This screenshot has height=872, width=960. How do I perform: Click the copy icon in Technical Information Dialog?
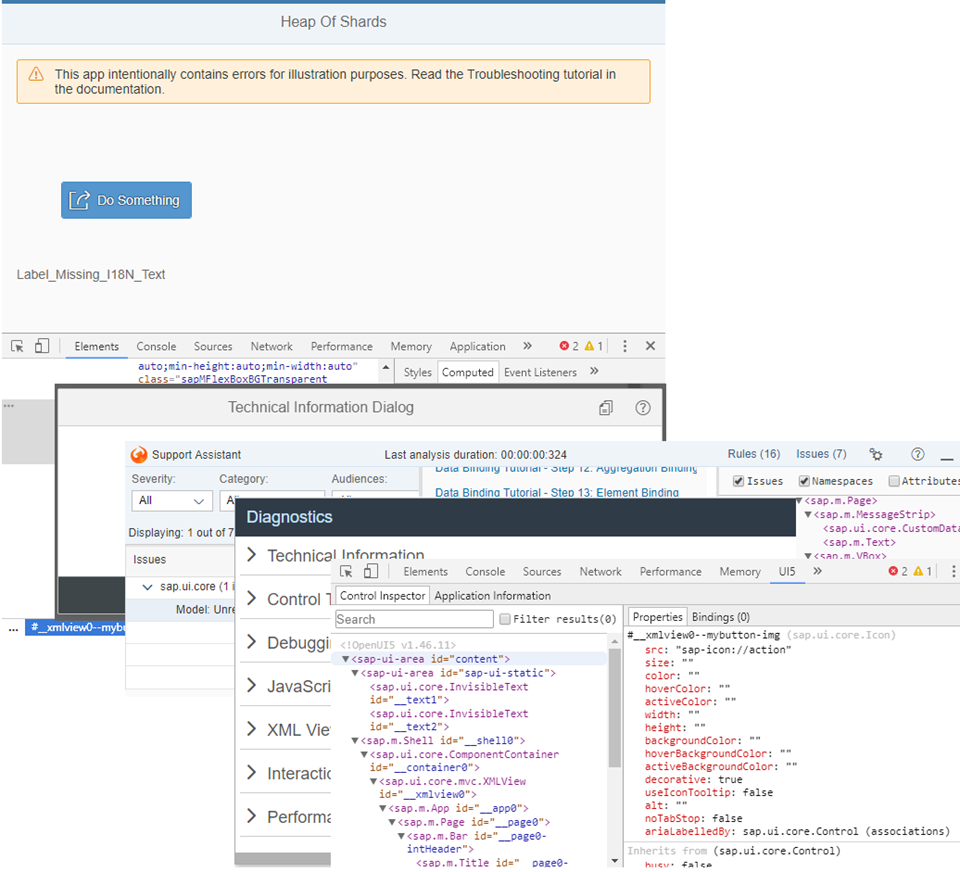click(606, 408)
